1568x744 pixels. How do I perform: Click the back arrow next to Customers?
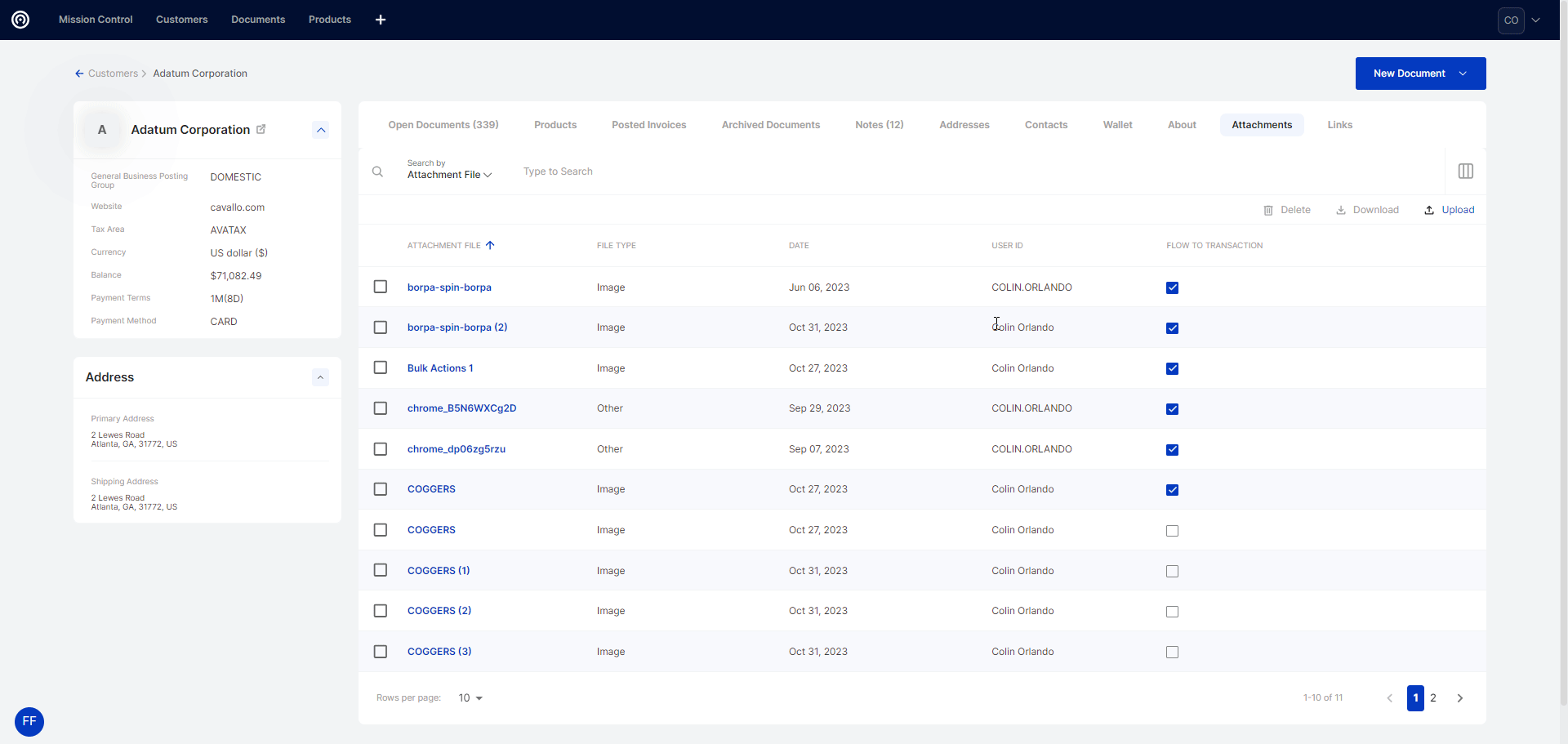79,74
